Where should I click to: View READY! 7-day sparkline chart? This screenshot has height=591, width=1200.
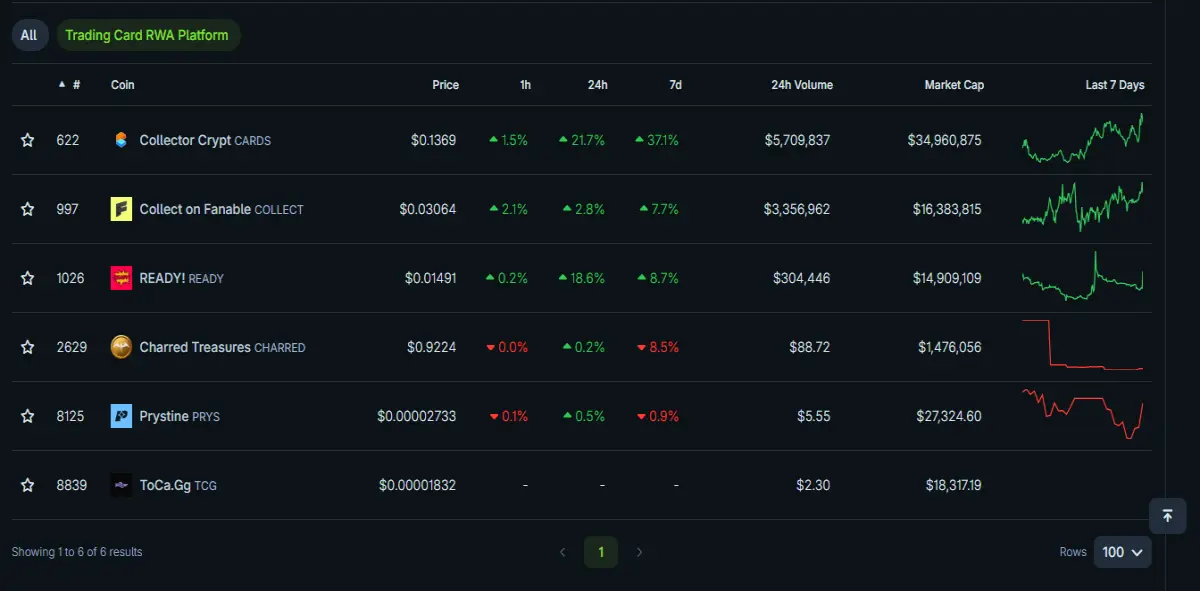point(1083,276)
